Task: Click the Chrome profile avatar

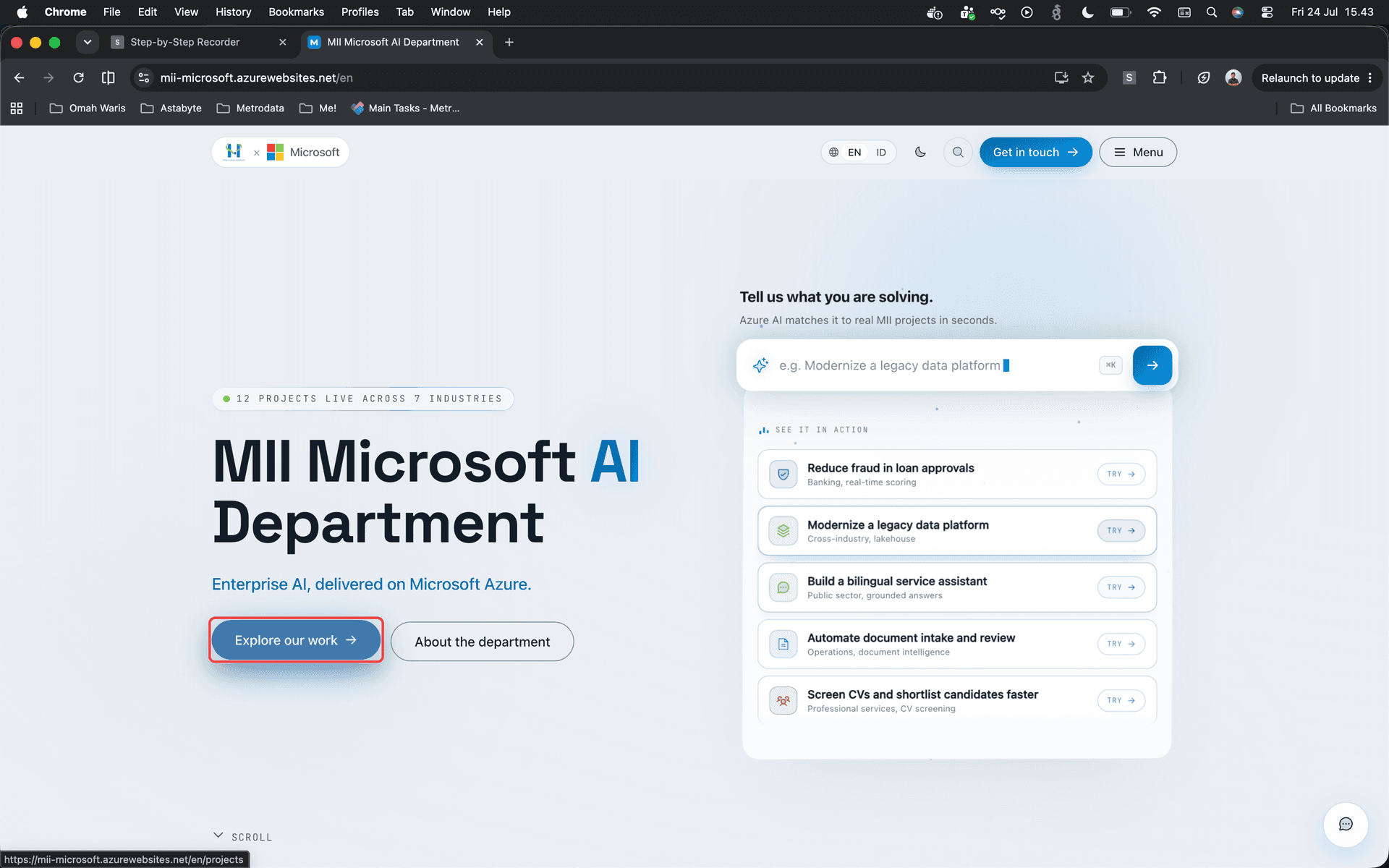Action: point(1233,77)
